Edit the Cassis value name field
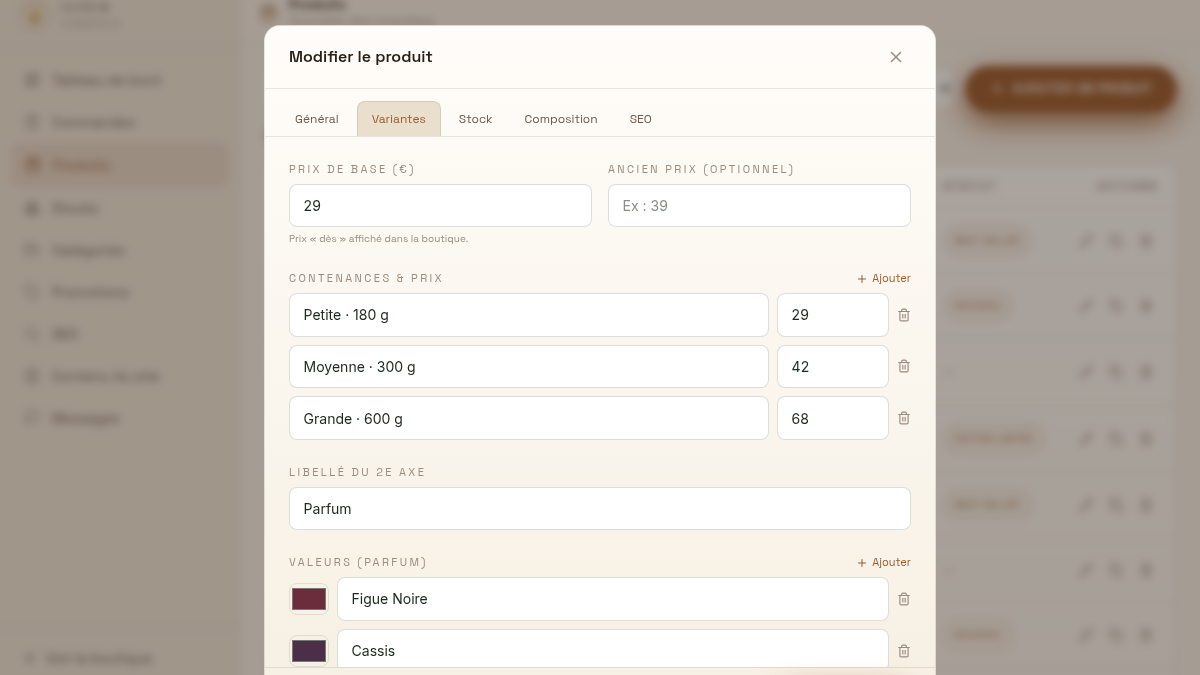Image resolution: width=1200 pixels, height=675 pixels. 613,651
